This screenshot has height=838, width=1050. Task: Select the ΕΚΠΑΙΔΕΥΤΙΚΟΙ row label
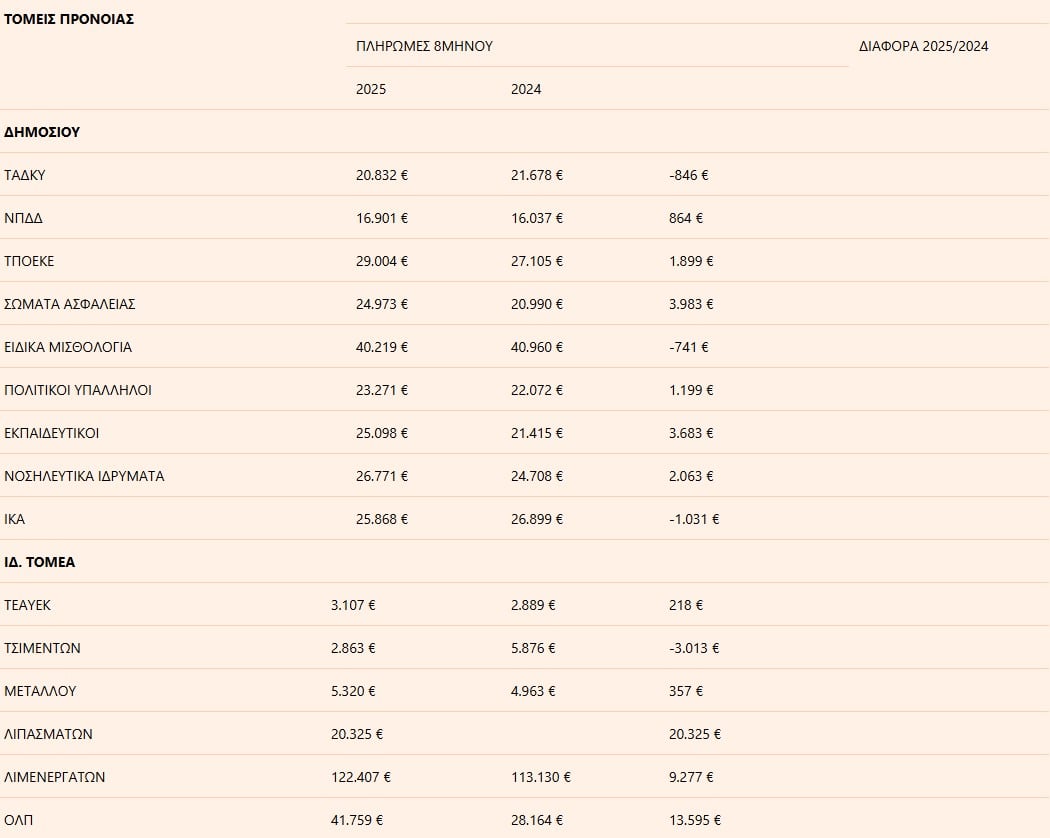click(52, 433)
